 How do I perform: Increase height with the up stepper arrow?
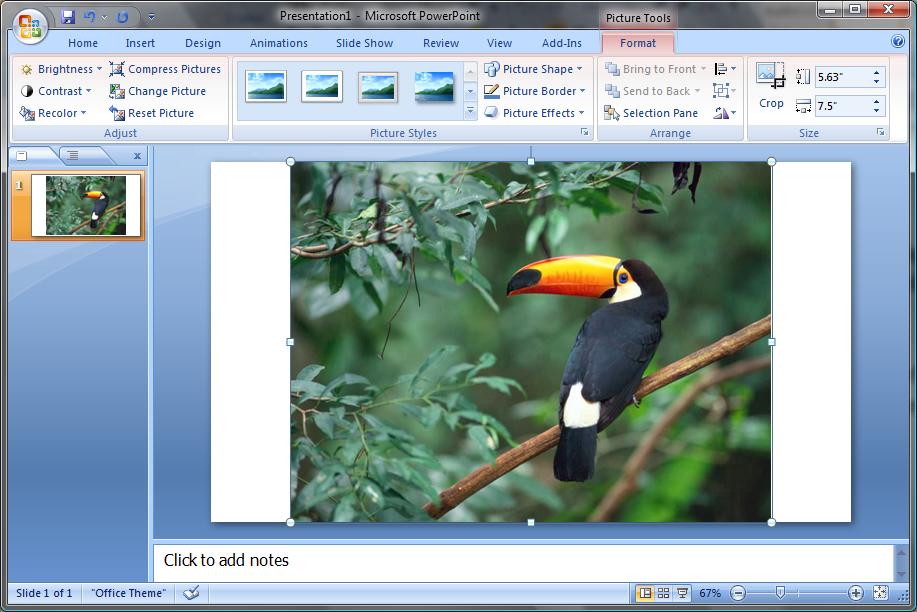(876, 73)
